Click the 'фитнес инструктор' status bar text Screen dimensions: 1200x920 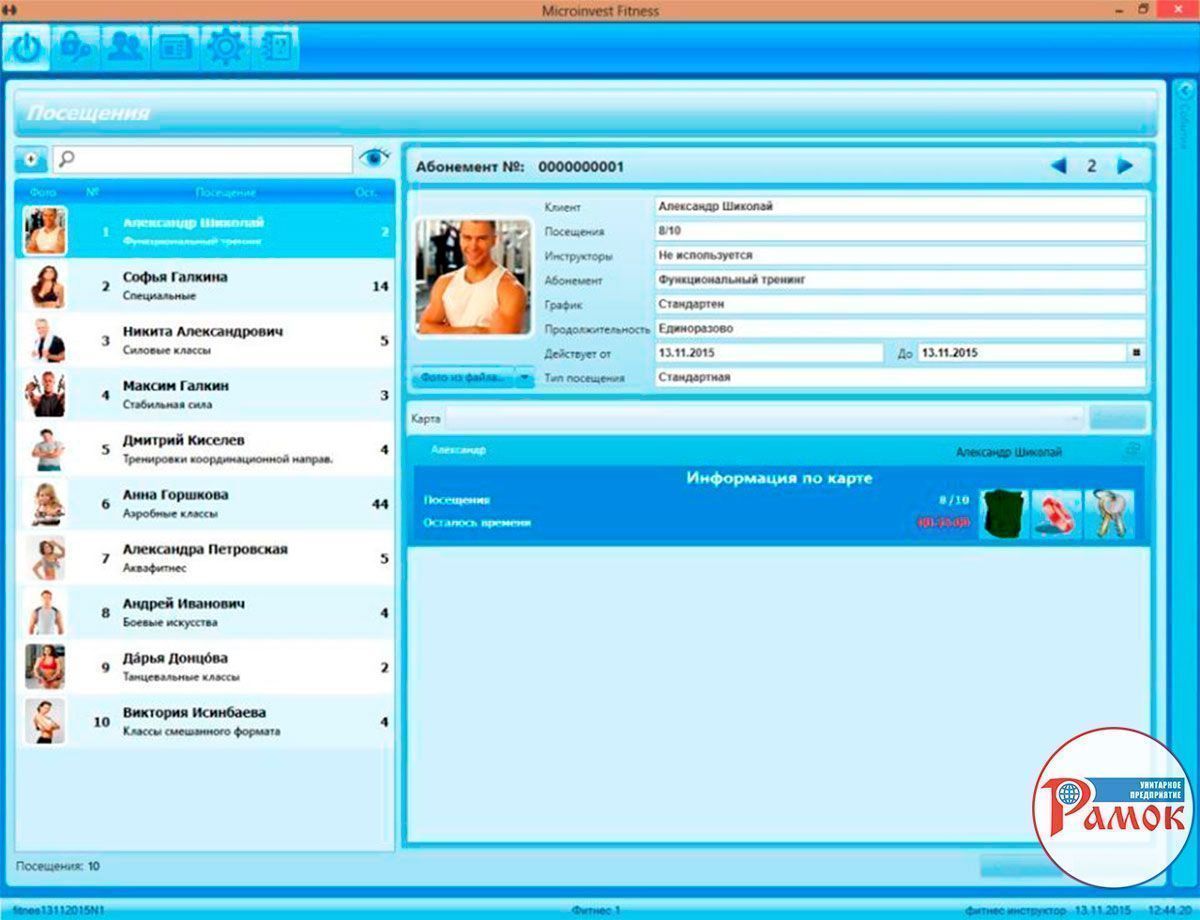click(x=1014, y=911)
